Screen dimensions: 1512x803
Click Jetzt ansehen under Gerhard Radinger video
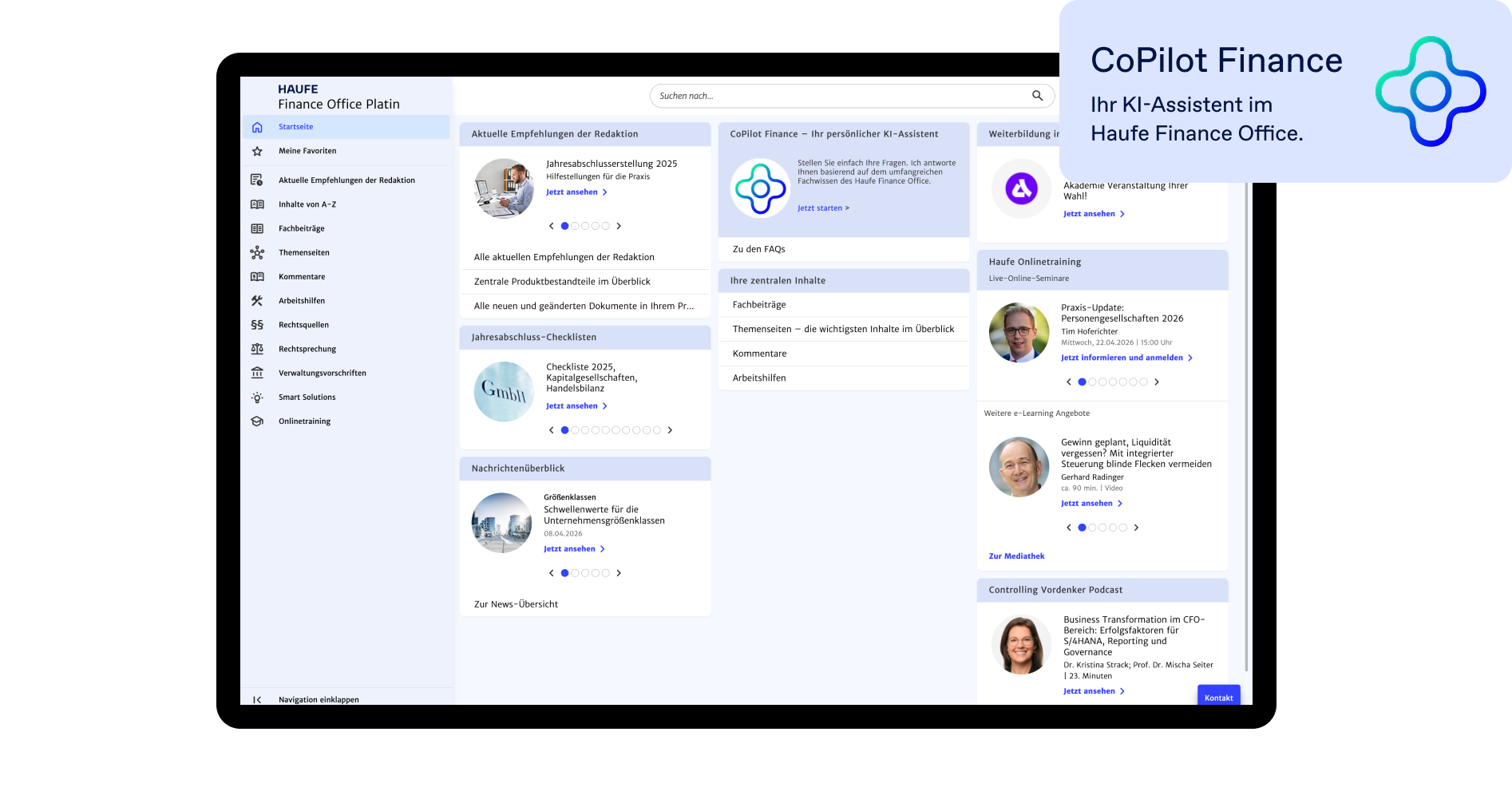click(1091, 504)
